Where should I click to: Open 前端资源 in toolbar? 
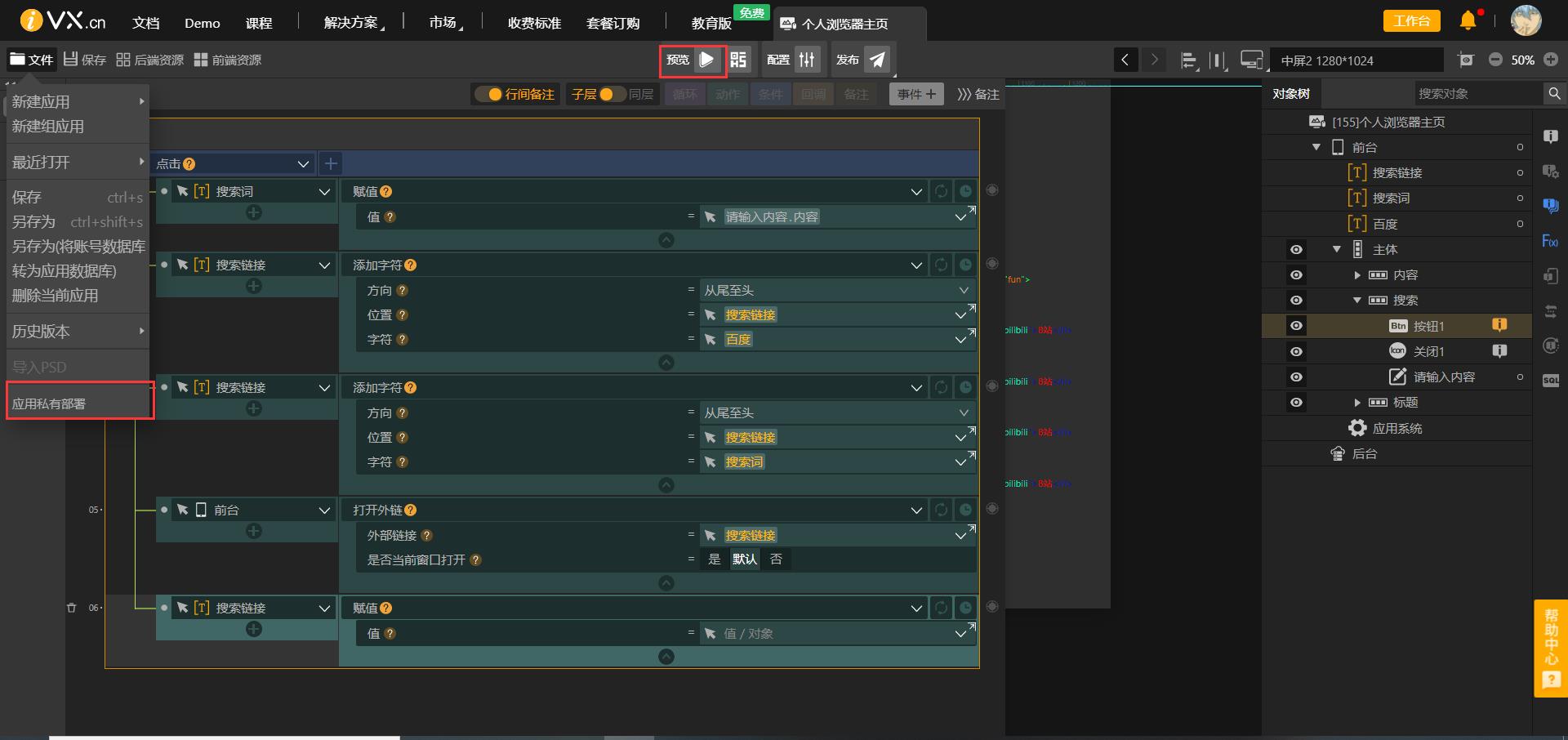point(228,60)
